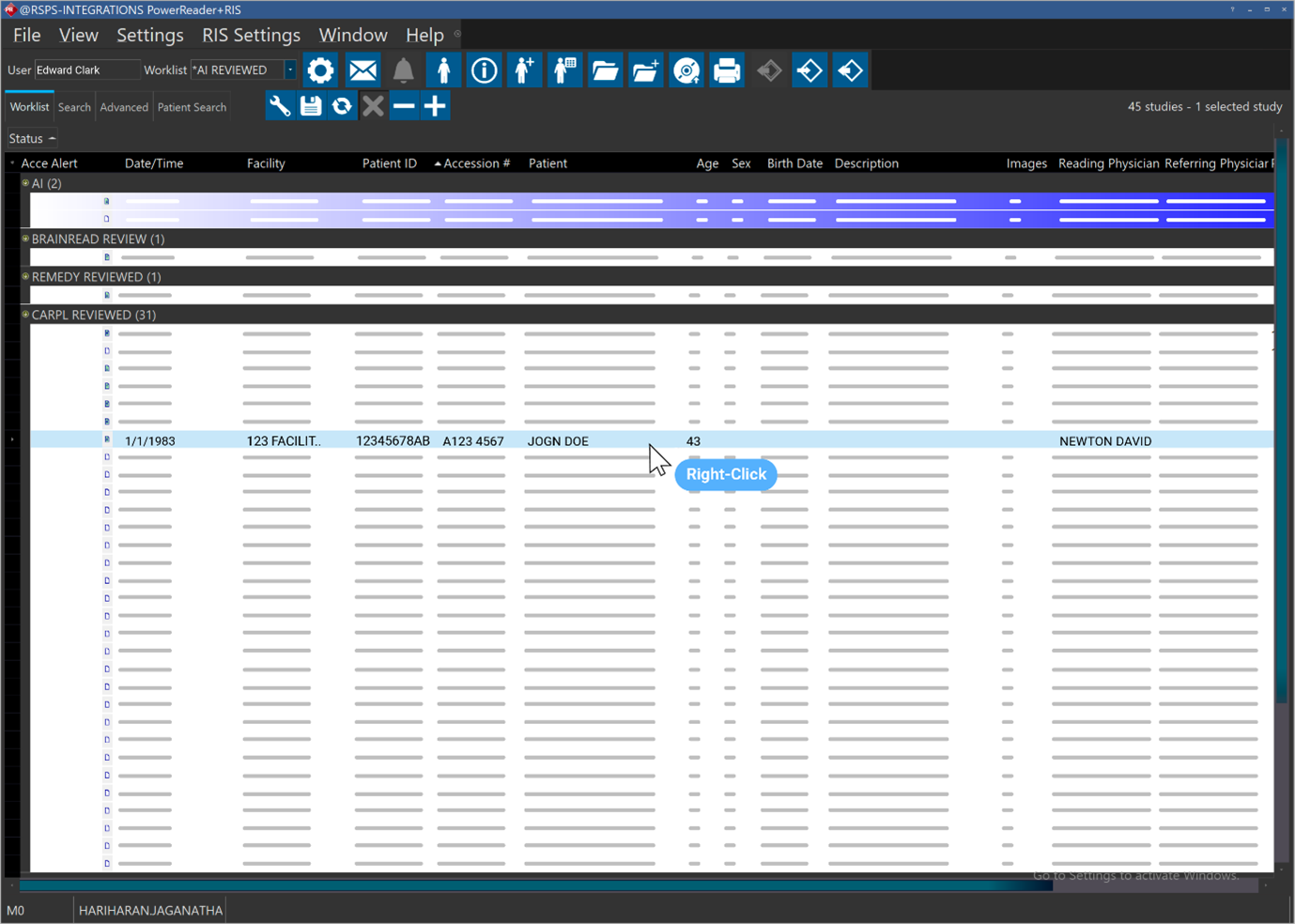Screen dimensions: 1295x924
Task: Save worklist layout with the disk icon
Action: pos(310,105)
